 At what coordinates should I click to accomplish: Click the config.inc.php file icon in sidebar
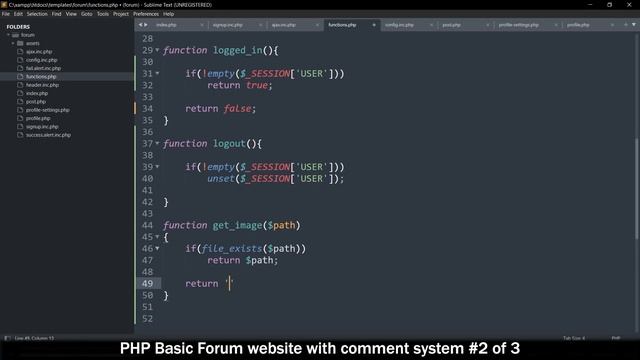(20, 60)
